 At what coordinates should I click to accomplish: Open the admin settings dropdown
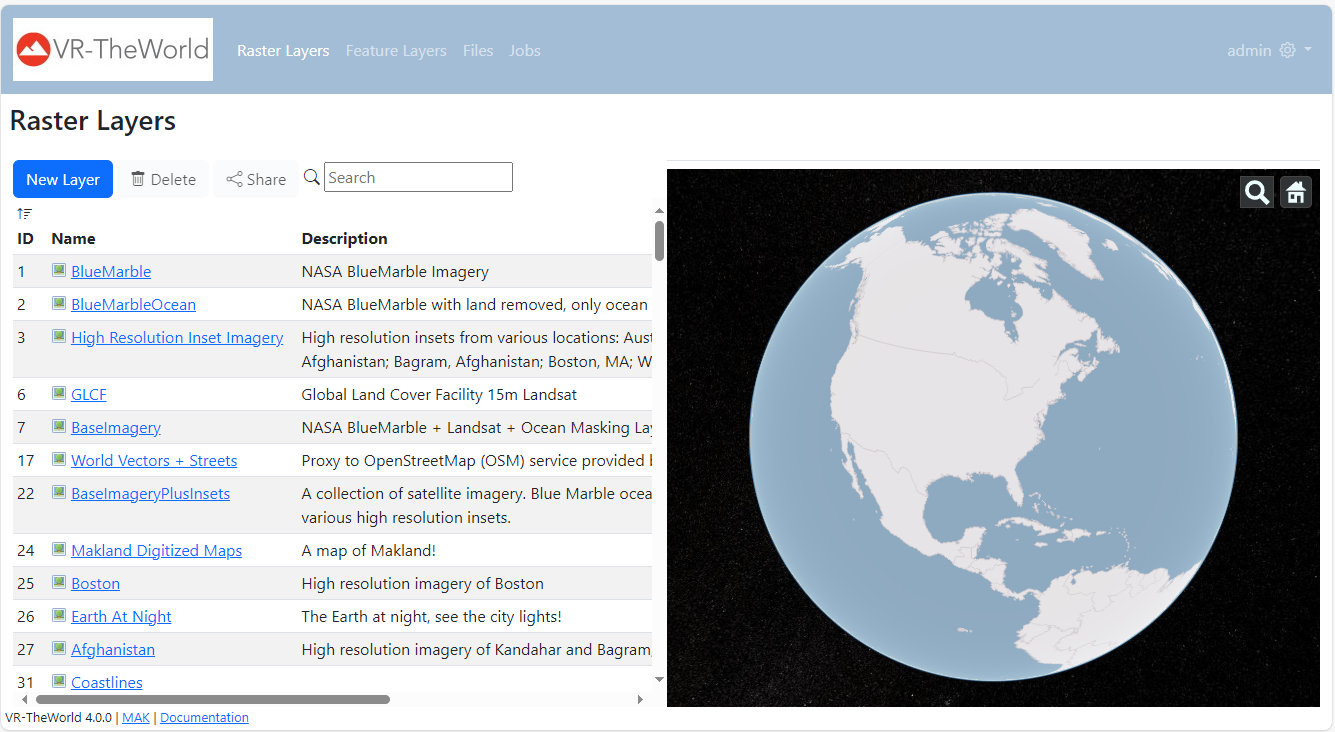click(x=1269, y=50)
